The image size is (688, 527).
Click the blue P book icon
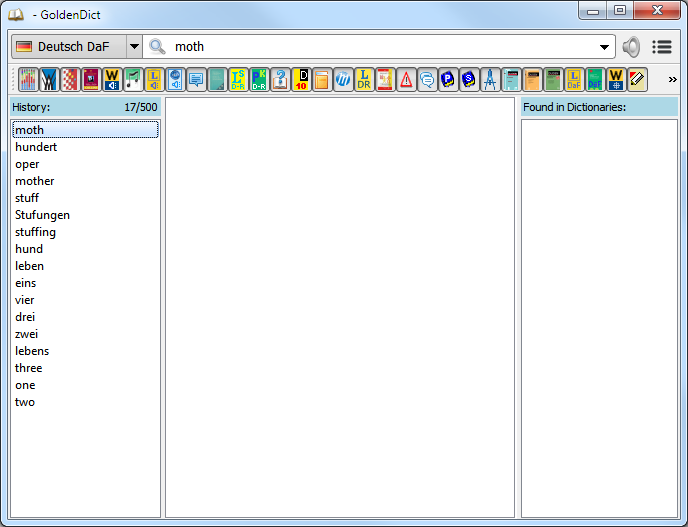(448, 79)
